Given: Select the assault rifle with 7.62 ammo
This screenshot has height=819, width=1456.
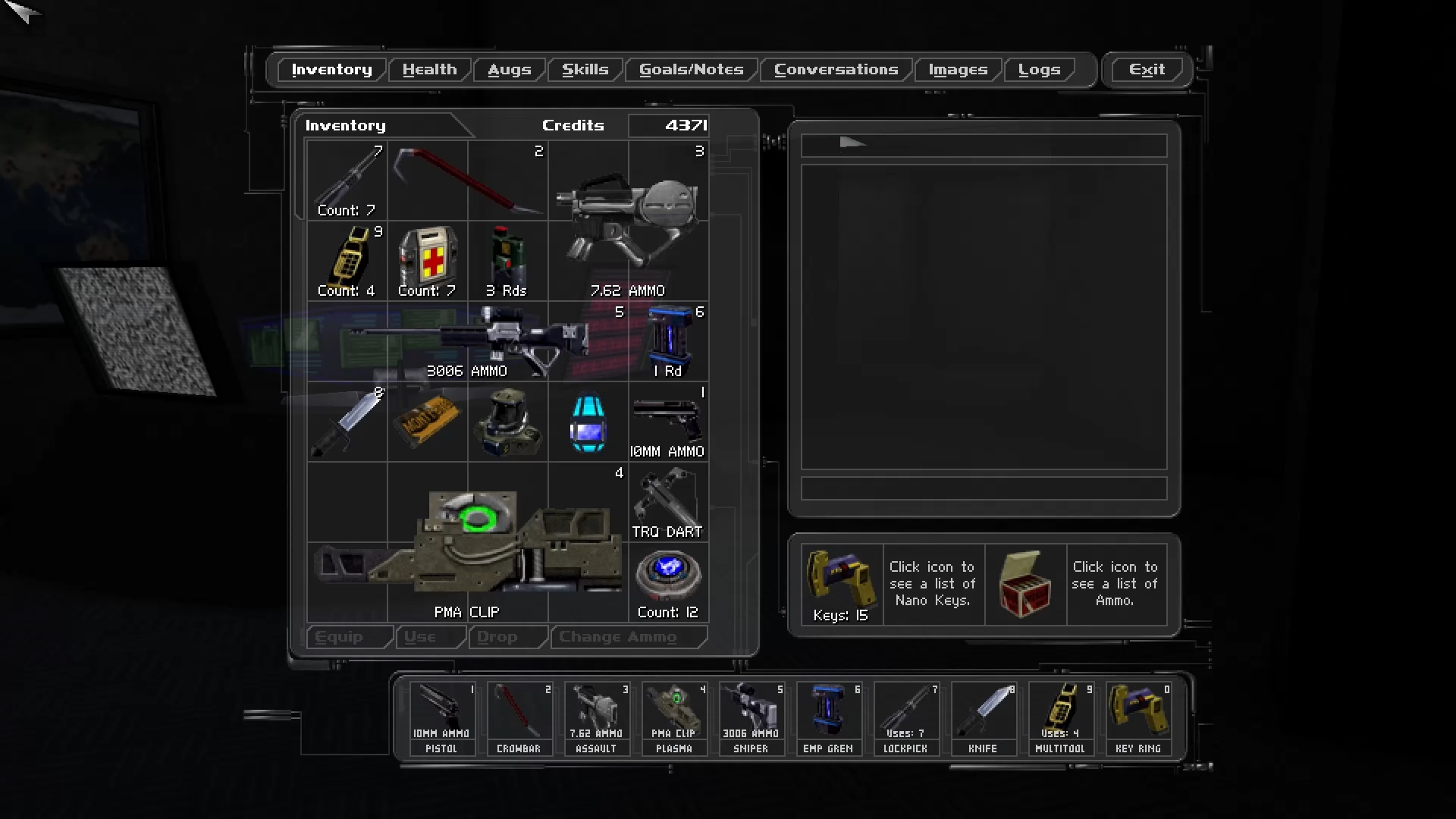Looking at the screenshot, I should [628, 221].
